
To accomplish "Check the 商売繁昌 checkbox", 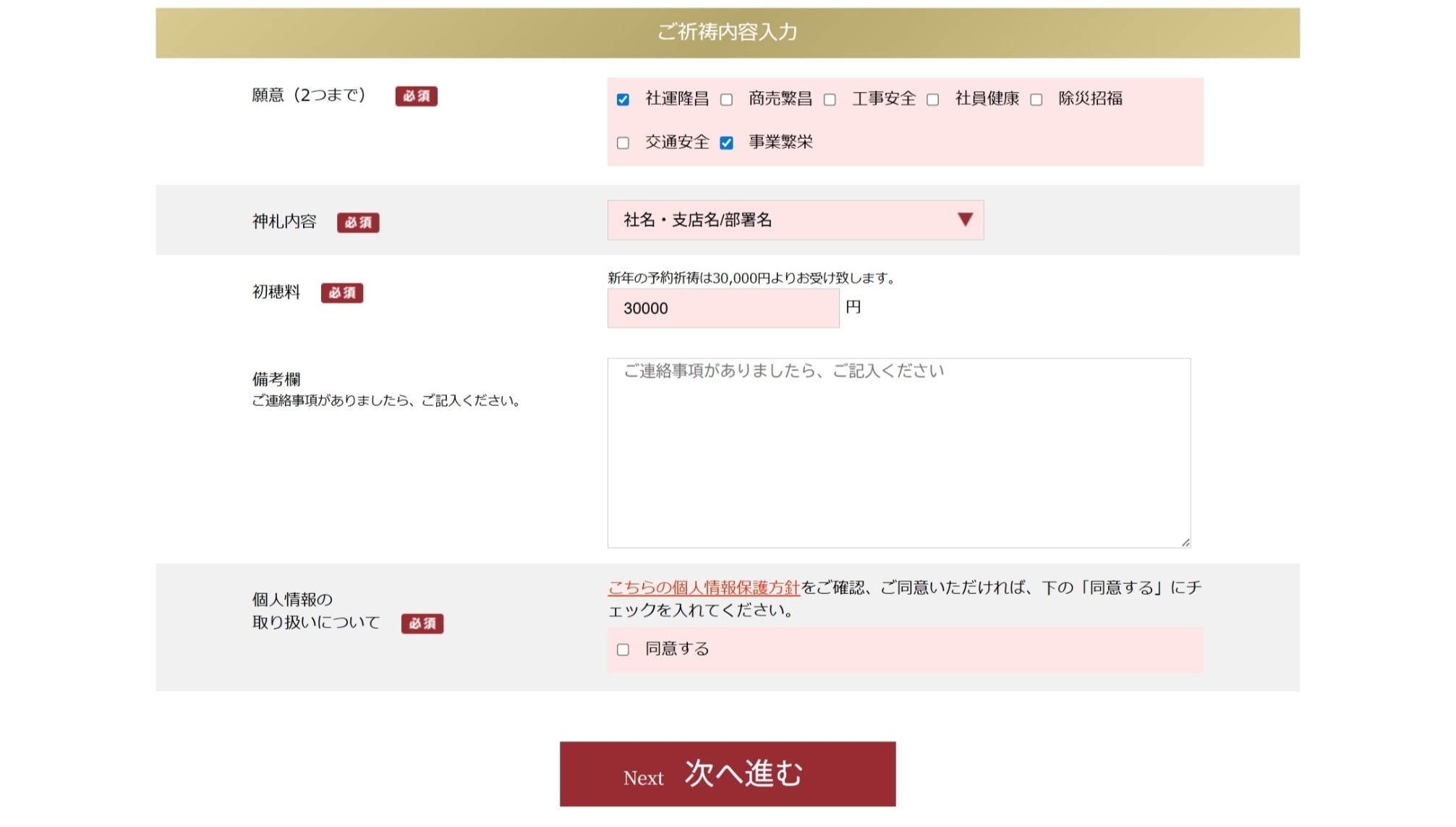I will pyautogui.click(x=726, y=100).
